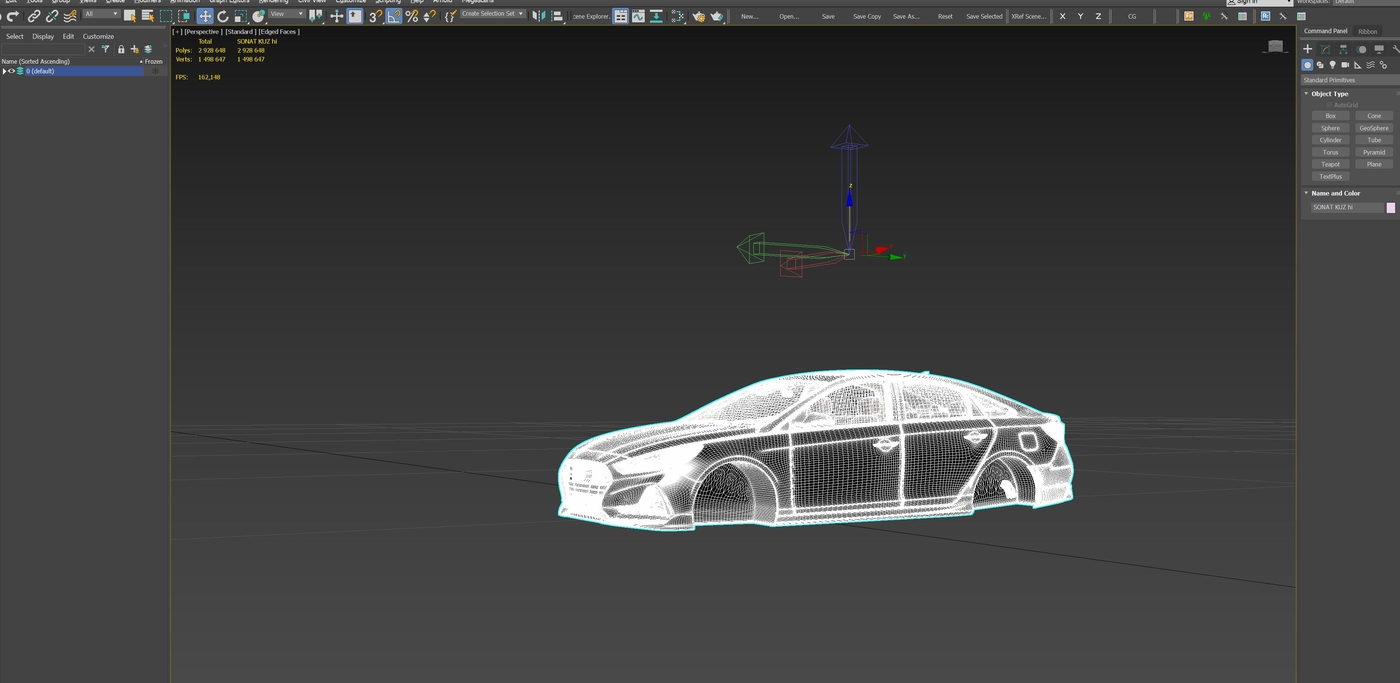Select the Lights category icon
The width and height of the screenshot is (1400, 683).
1332,65
